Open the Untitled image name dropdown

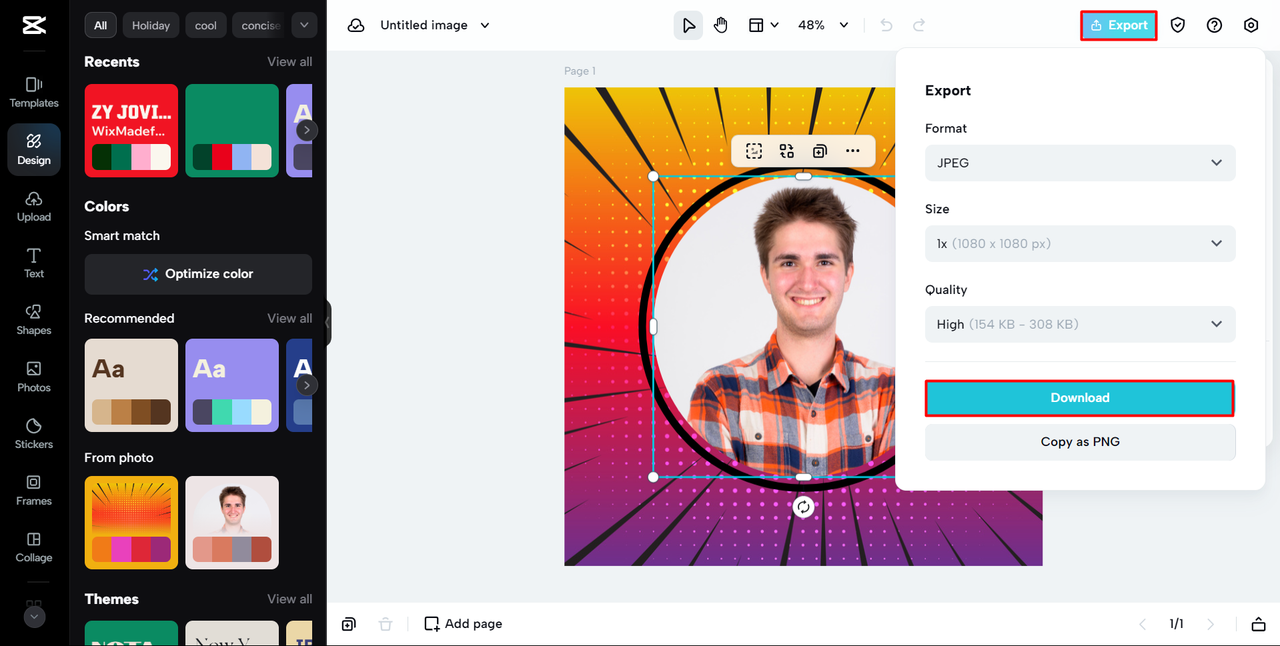point(435,25)
